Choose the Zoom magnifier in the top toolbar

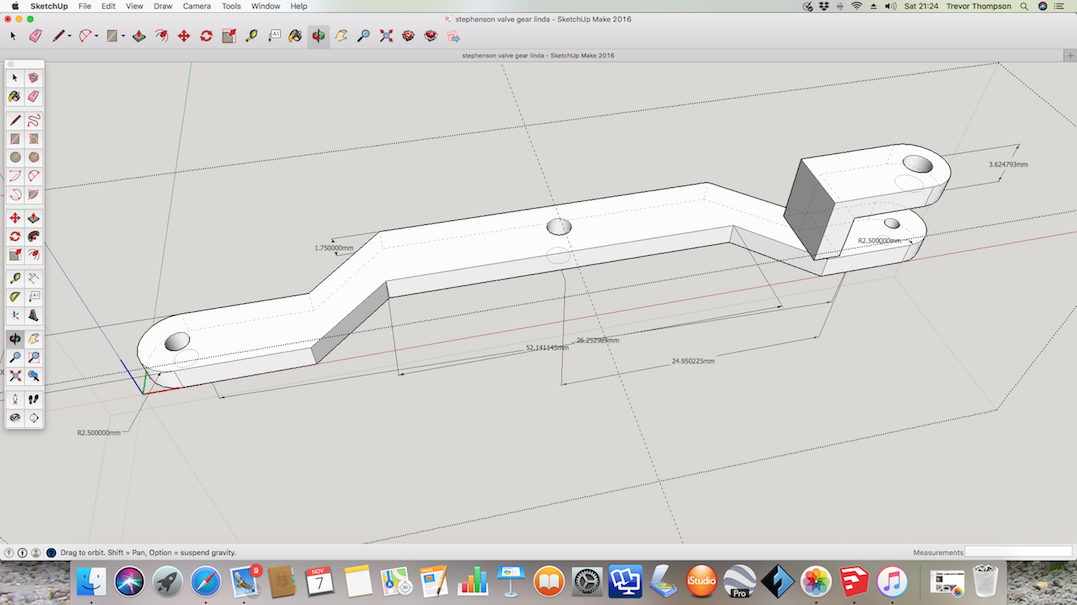[363, 36]
